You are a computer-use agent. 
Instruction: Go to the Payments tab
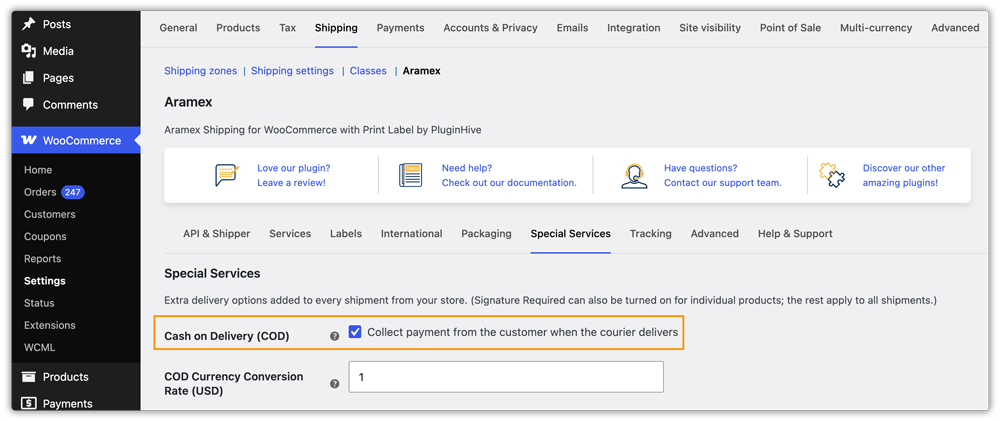point(401,28)
